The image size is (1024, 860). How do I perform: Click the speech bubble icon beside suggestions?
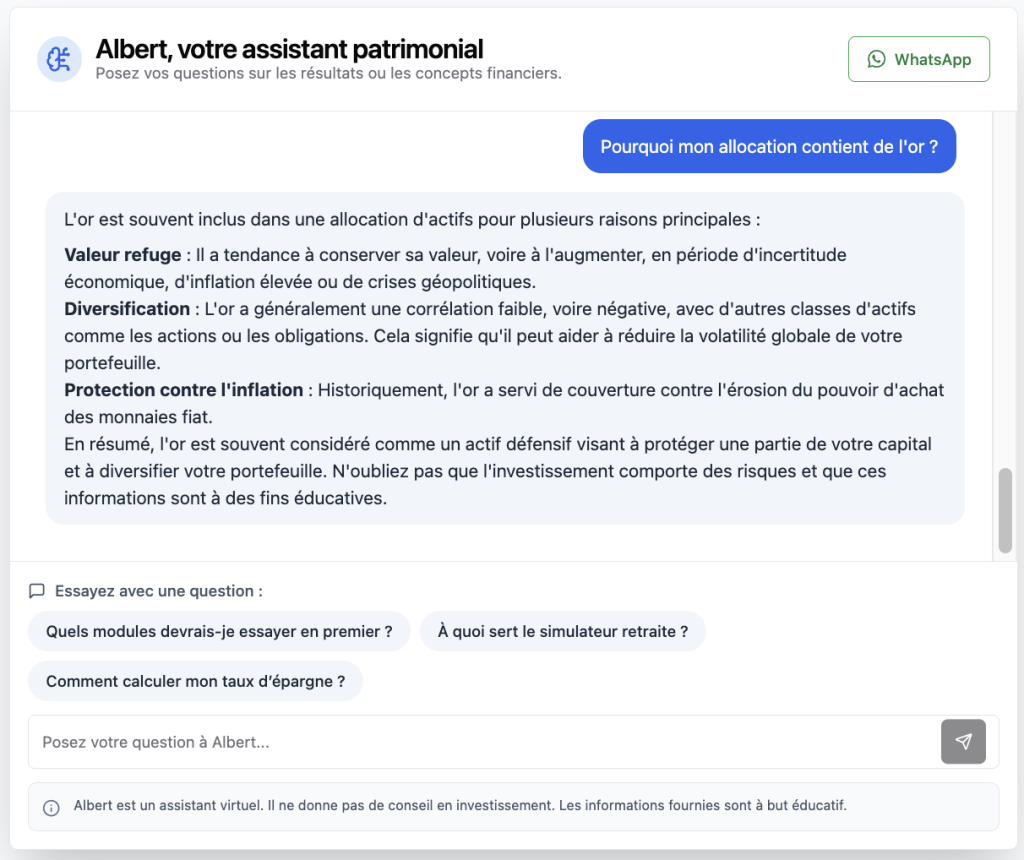pos(37,591)
